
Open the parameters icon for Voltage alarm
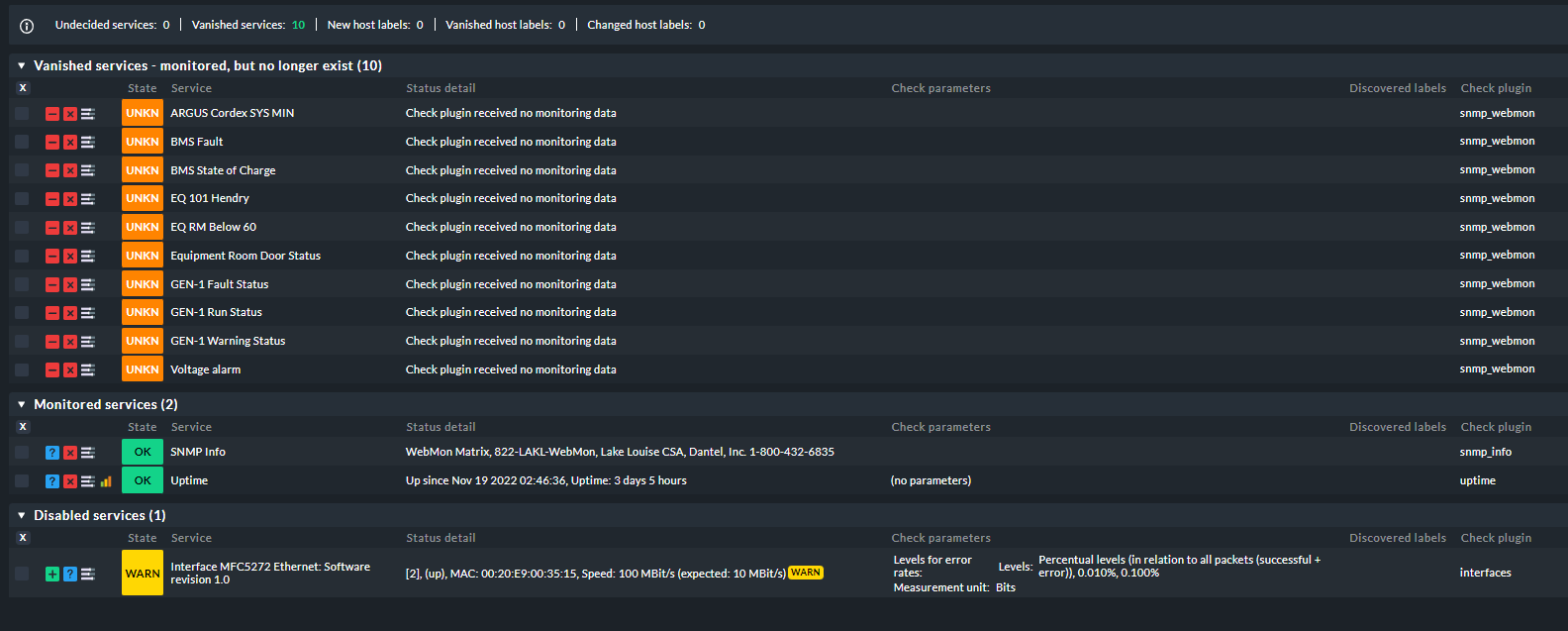click(x=87, y=369)
